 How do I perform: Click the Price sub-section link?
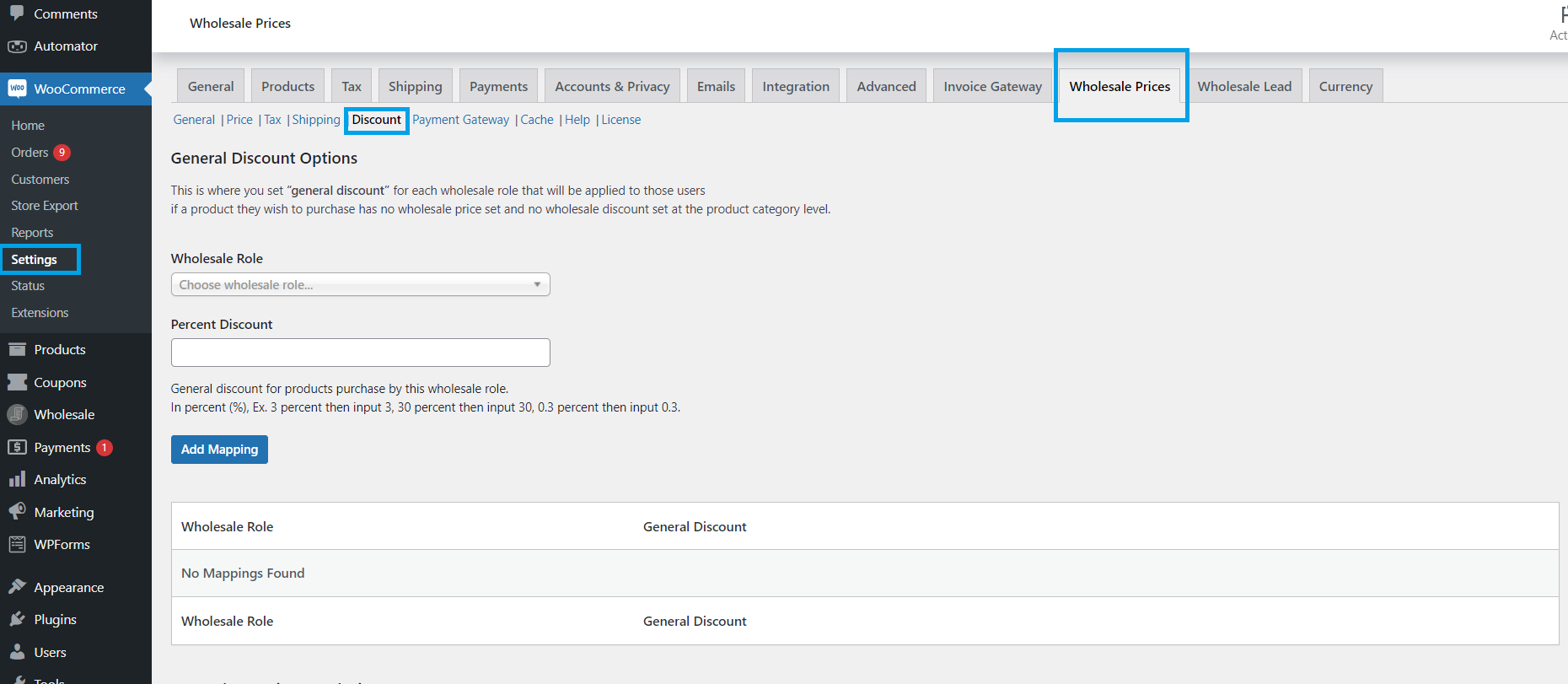(x=239, y=120)
